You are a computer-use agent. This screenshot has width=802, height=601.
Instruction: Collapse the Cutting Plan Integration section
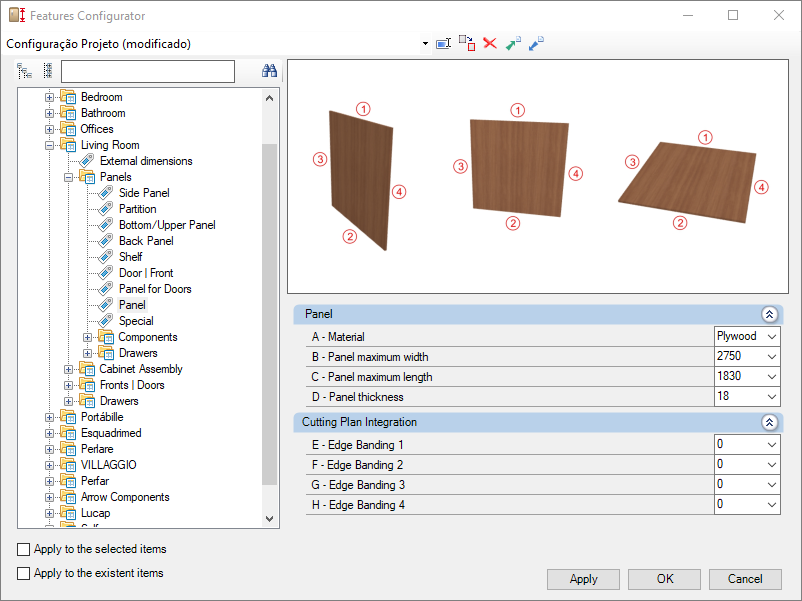tap(769, 422)
